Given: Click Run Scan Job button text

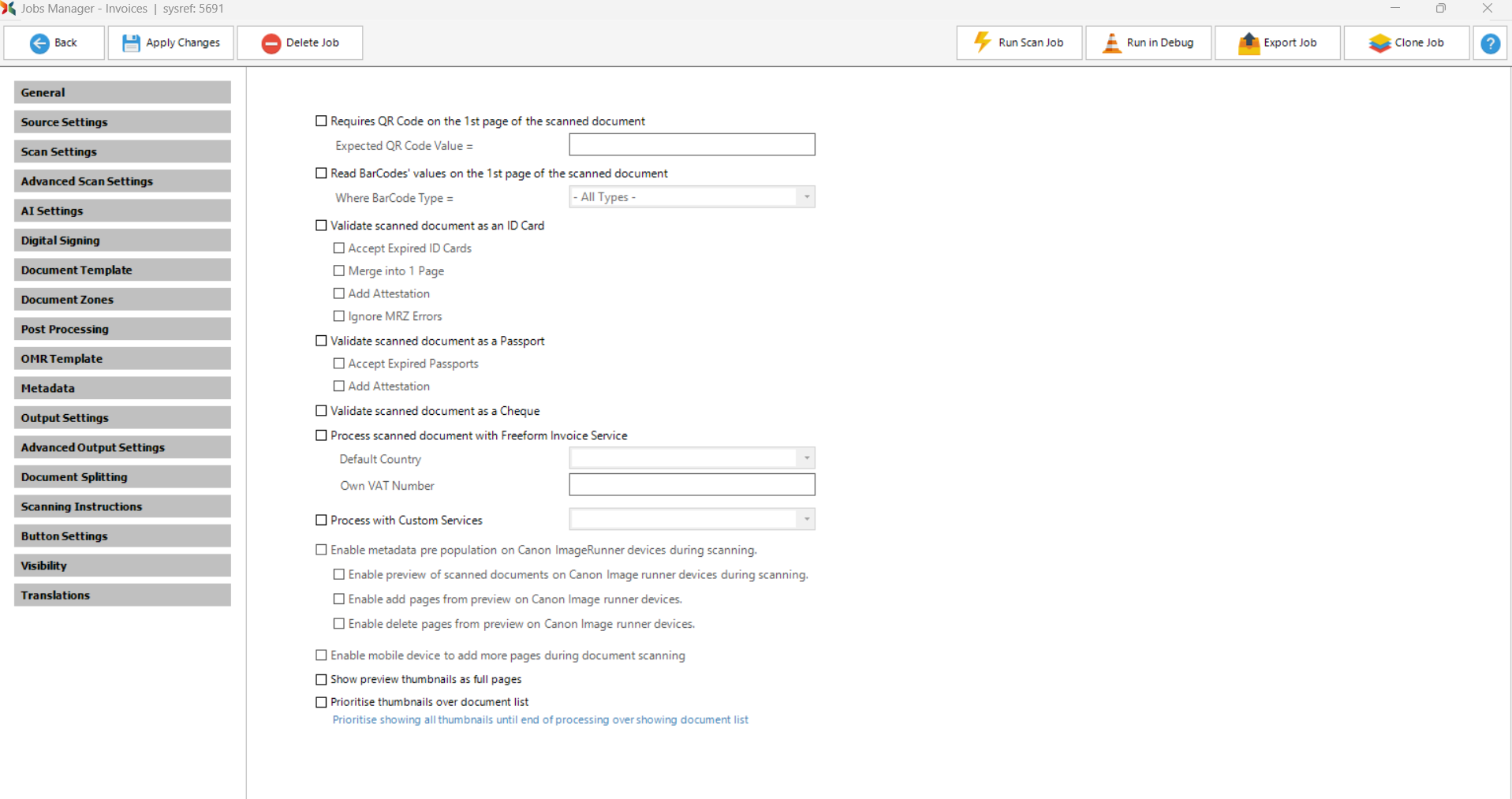Looking at the screenshot, I should [x=1031, y=43].
